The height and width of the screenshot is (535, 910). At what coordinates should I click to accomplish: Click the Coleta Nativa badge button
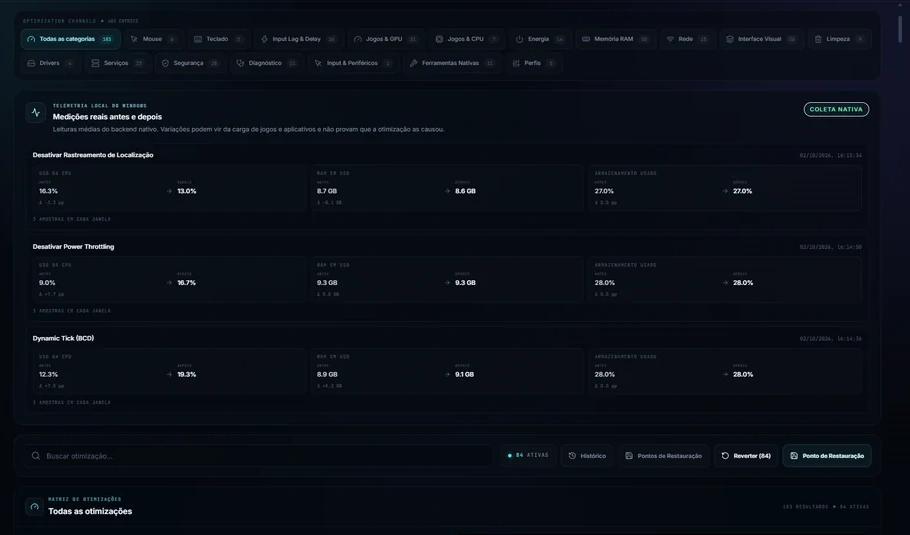click(x=836, y=109)
